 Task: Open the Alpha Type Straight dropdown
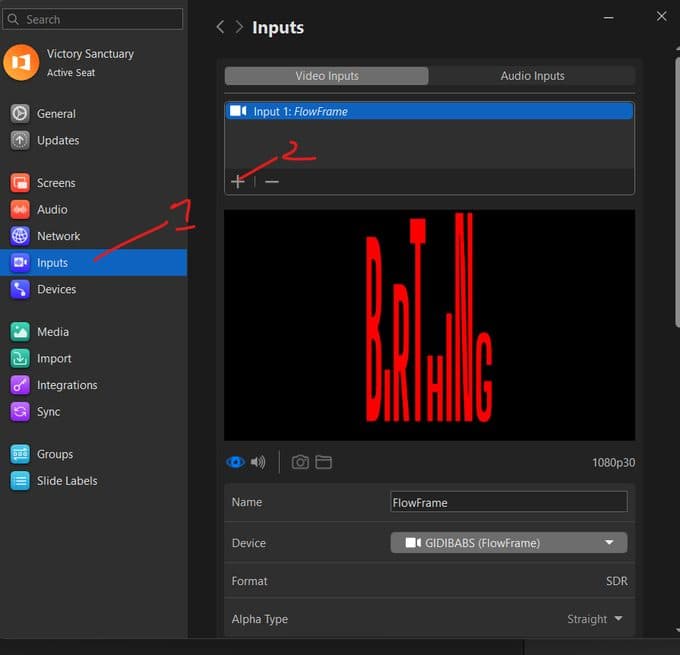click(595, 619)
